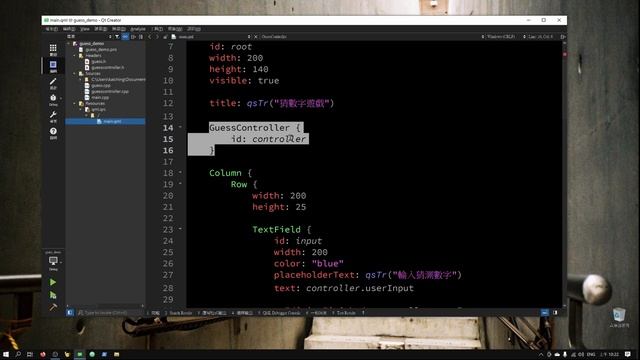Open guess.cpp in the project tree

100,86
